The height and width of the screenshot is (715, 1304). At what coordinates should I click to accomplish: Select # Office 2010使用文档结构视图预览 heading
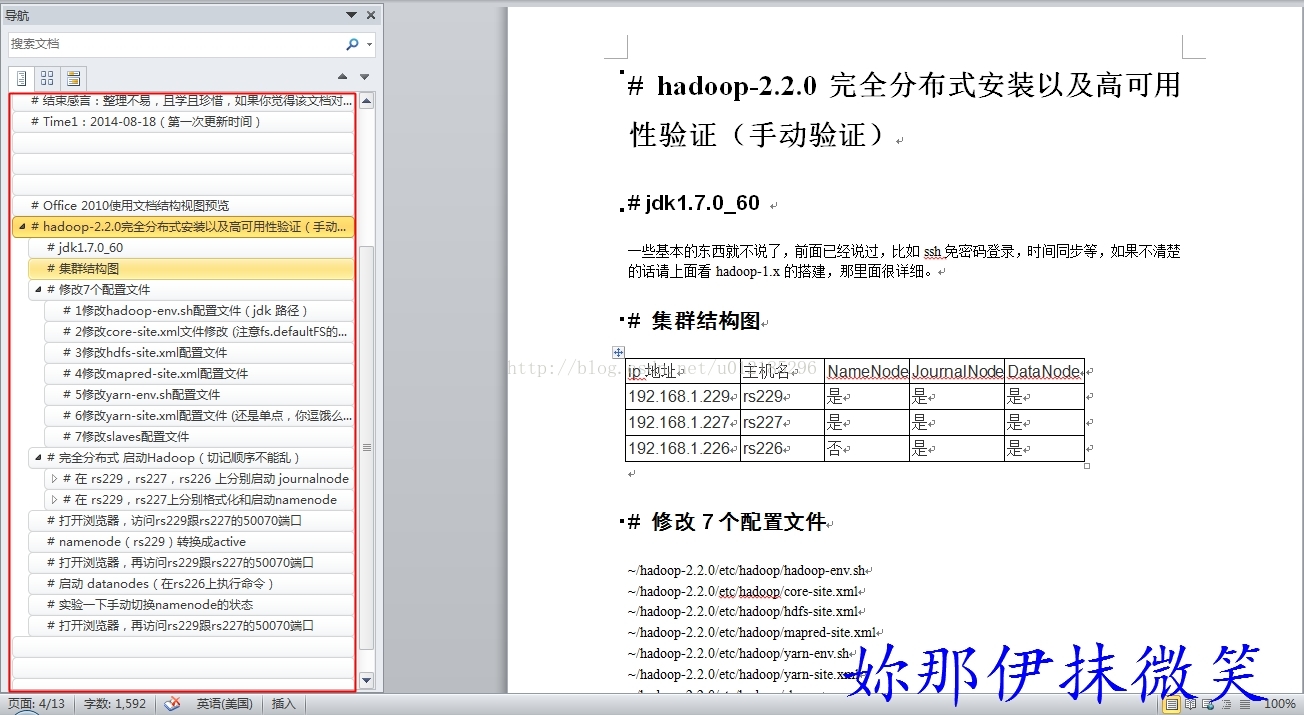pyautogui.click(x=183, y=205)
